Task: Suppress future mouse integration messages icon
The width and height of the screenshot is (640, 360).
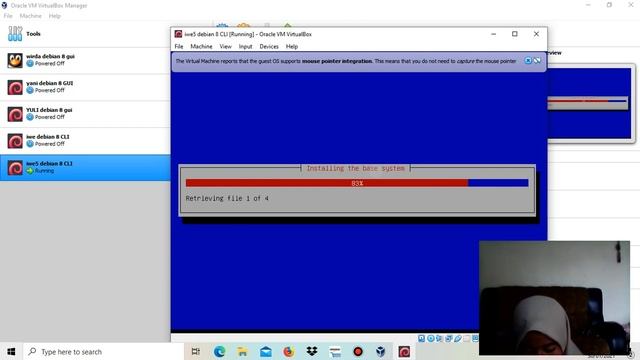Action: [x=537, y=61]
